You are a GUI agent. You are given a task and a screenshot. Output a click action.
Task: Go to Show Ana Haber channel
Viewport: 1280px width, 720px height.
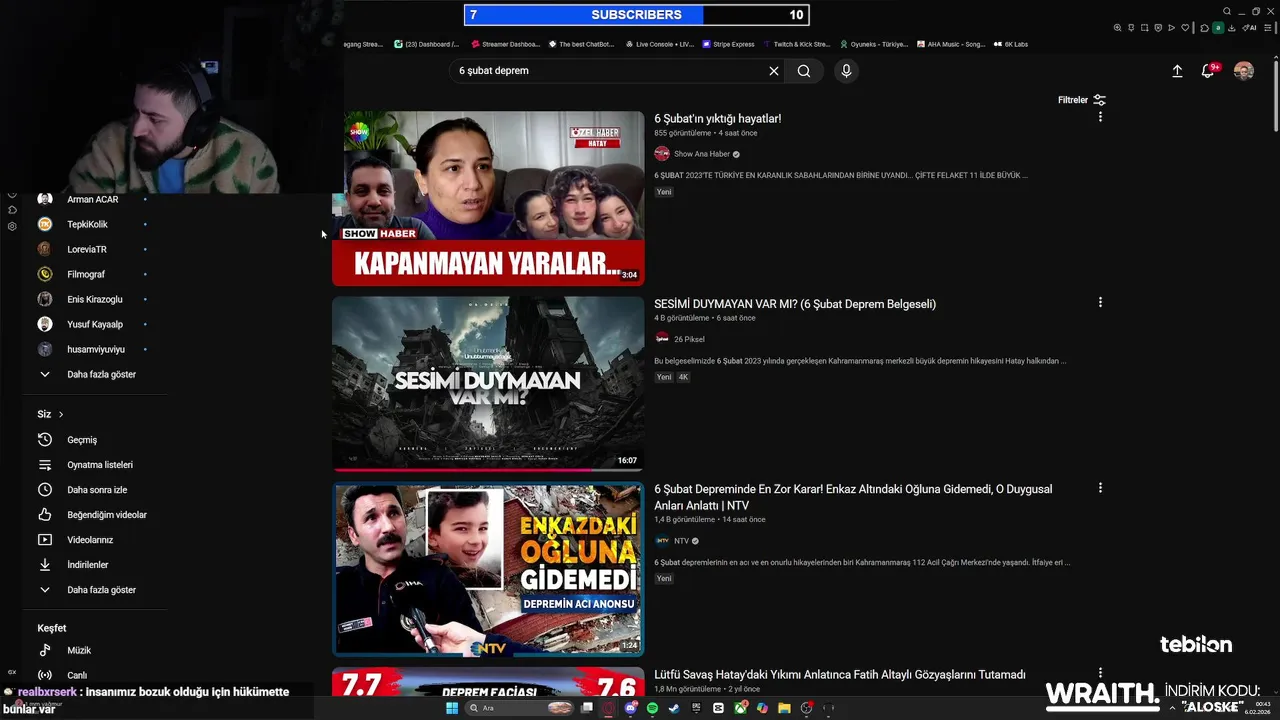(702, 154)
